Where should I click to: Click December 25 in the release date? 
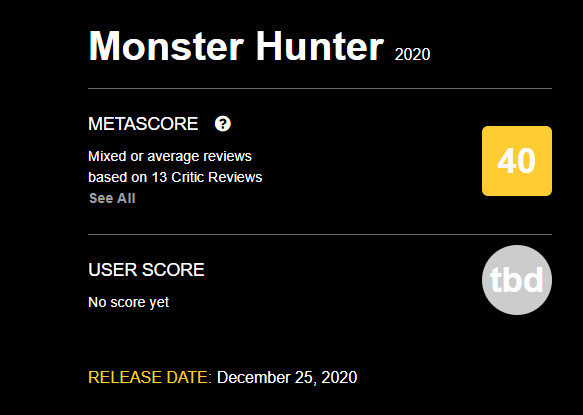(265, 377)
